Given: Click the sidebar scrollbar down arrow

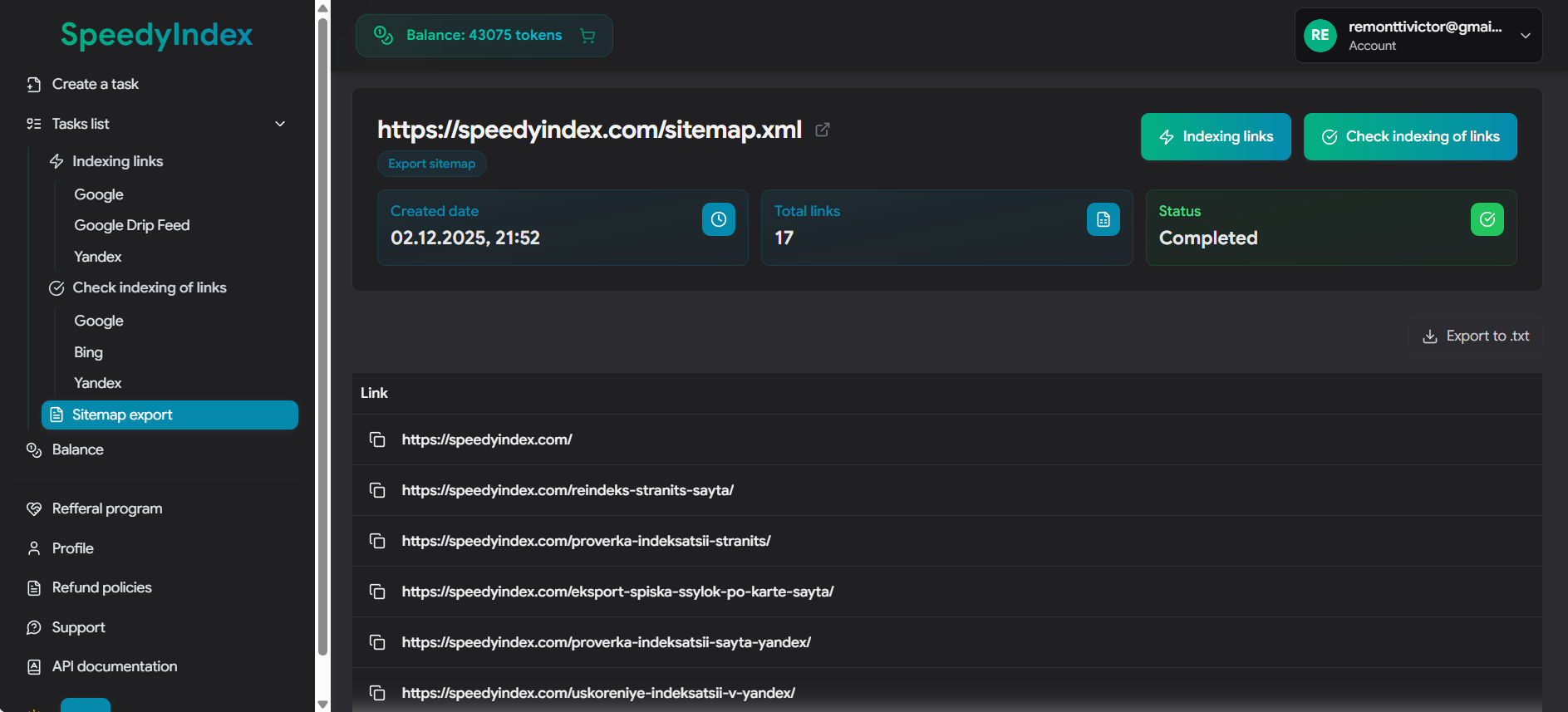Looking at the screenshot, I should coord(323,705).
